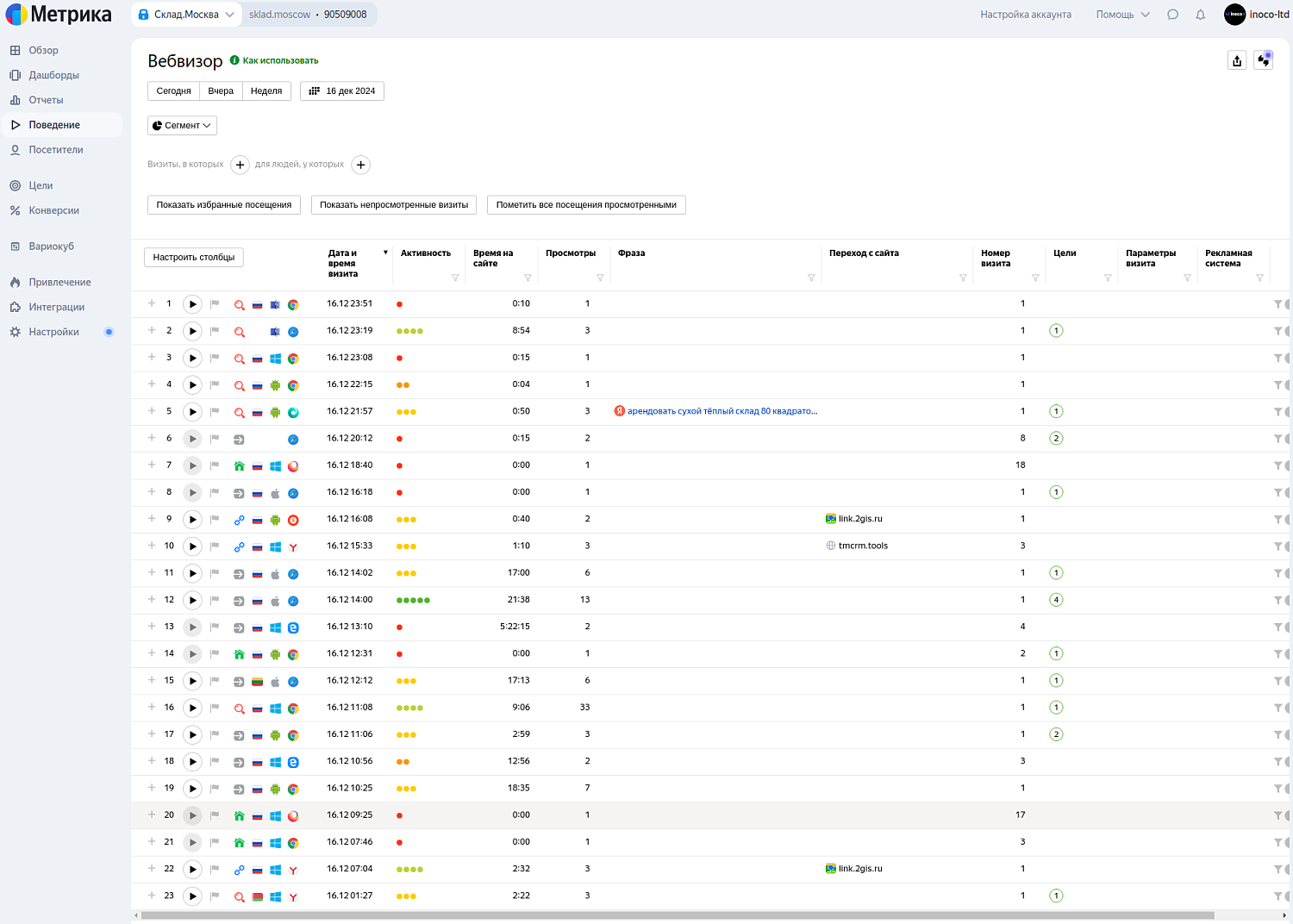Open the inoco-ltd account avatar
The width and height of the screenshot is (1293, 924).
click(x=1235, y=15)
